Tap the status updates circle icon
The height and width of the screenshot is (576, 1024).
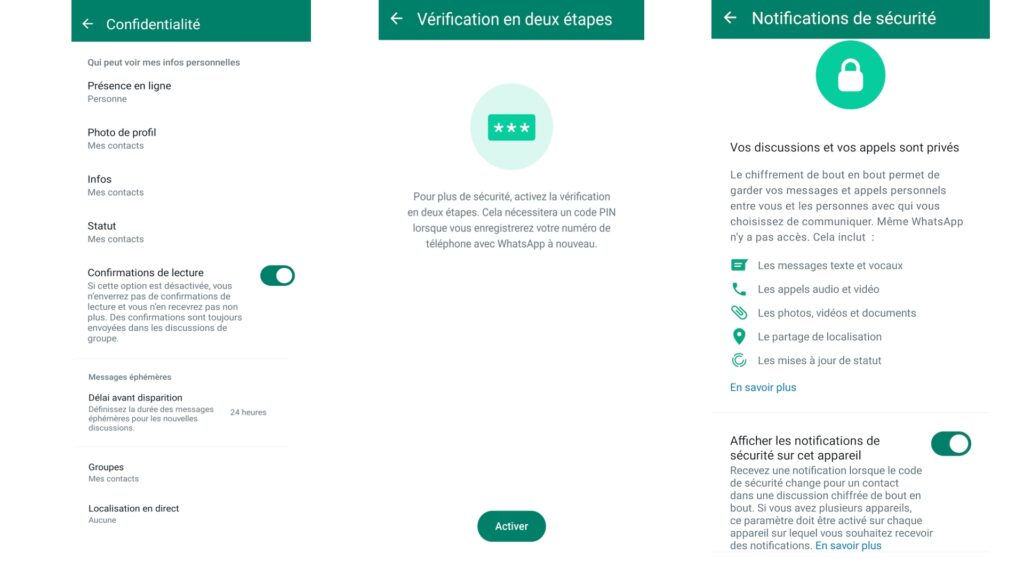pyautogui.click(x=739, y=360)
